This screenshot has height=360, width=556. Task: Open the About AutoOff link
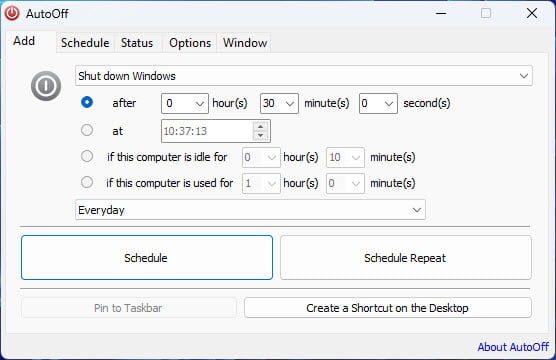pos(513,347)
